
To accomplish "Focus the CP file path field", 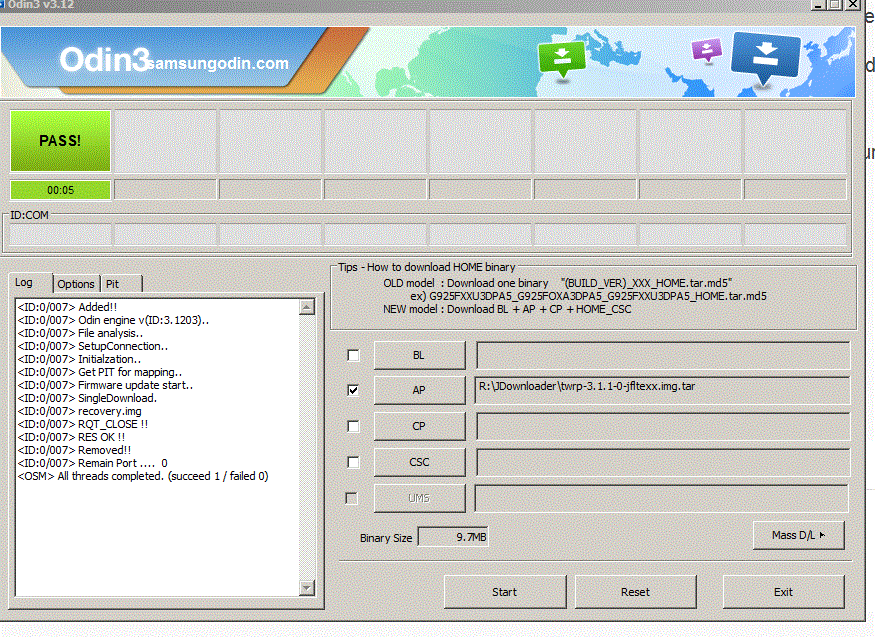I will [x=663, y=426].
